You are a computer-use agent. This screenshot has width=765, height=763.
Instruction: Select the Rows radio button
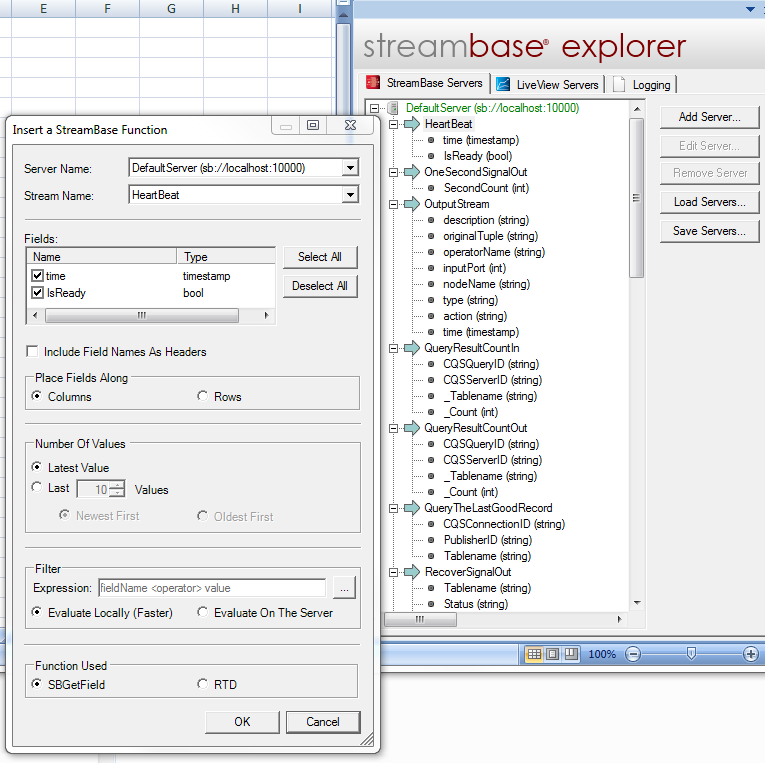click(202, 396)
